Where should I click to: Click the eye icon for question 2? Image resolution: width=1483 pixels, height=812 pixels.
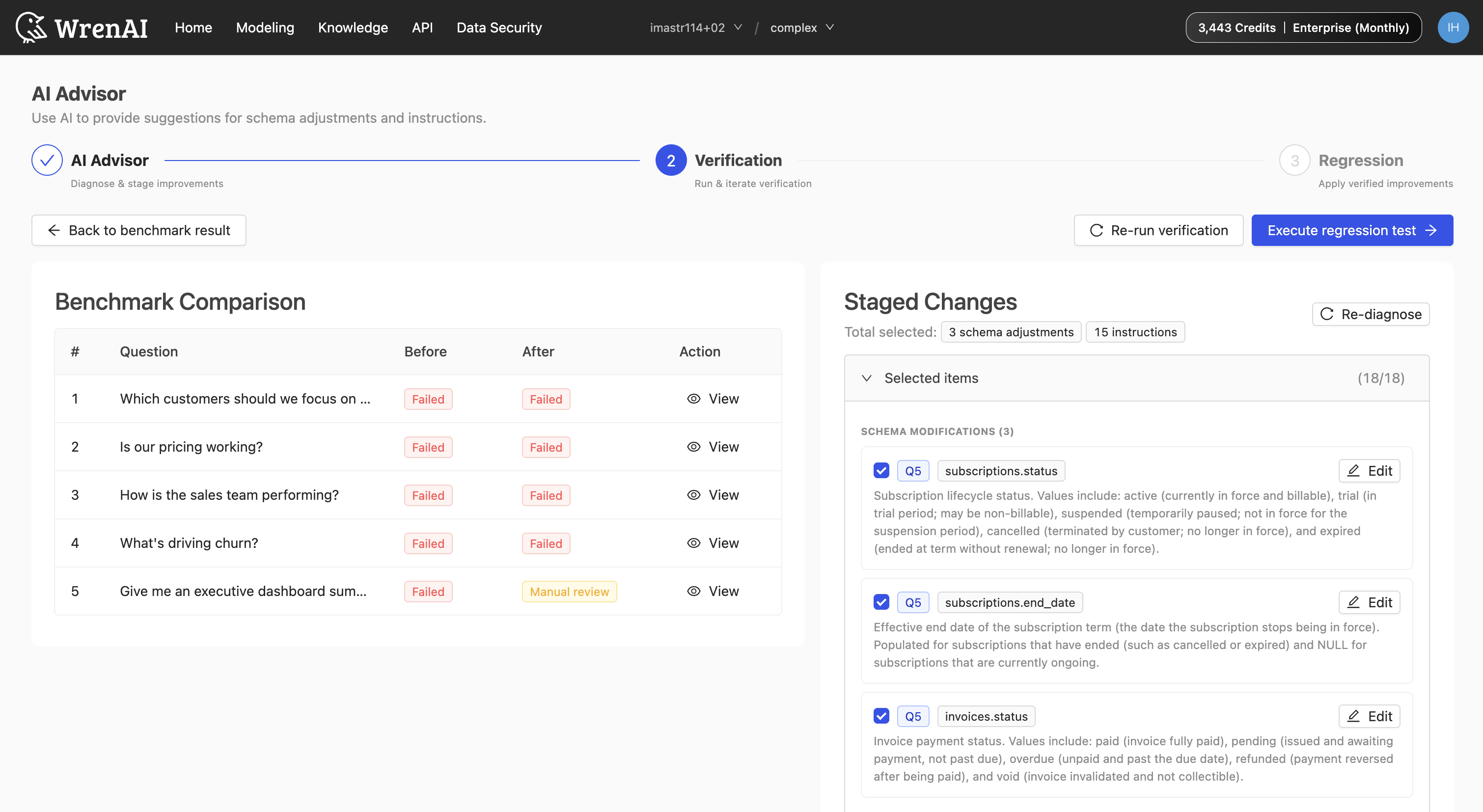pyautogui.click(x=694, y=447)
